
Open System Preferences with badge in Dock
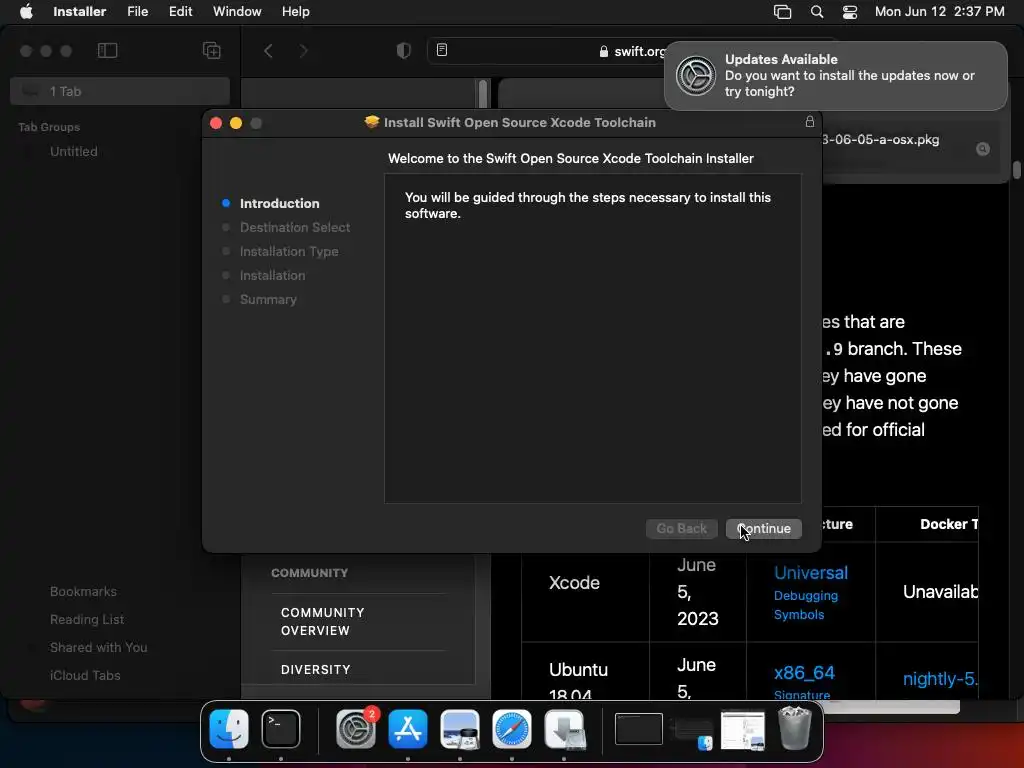(x=356, y=729)
